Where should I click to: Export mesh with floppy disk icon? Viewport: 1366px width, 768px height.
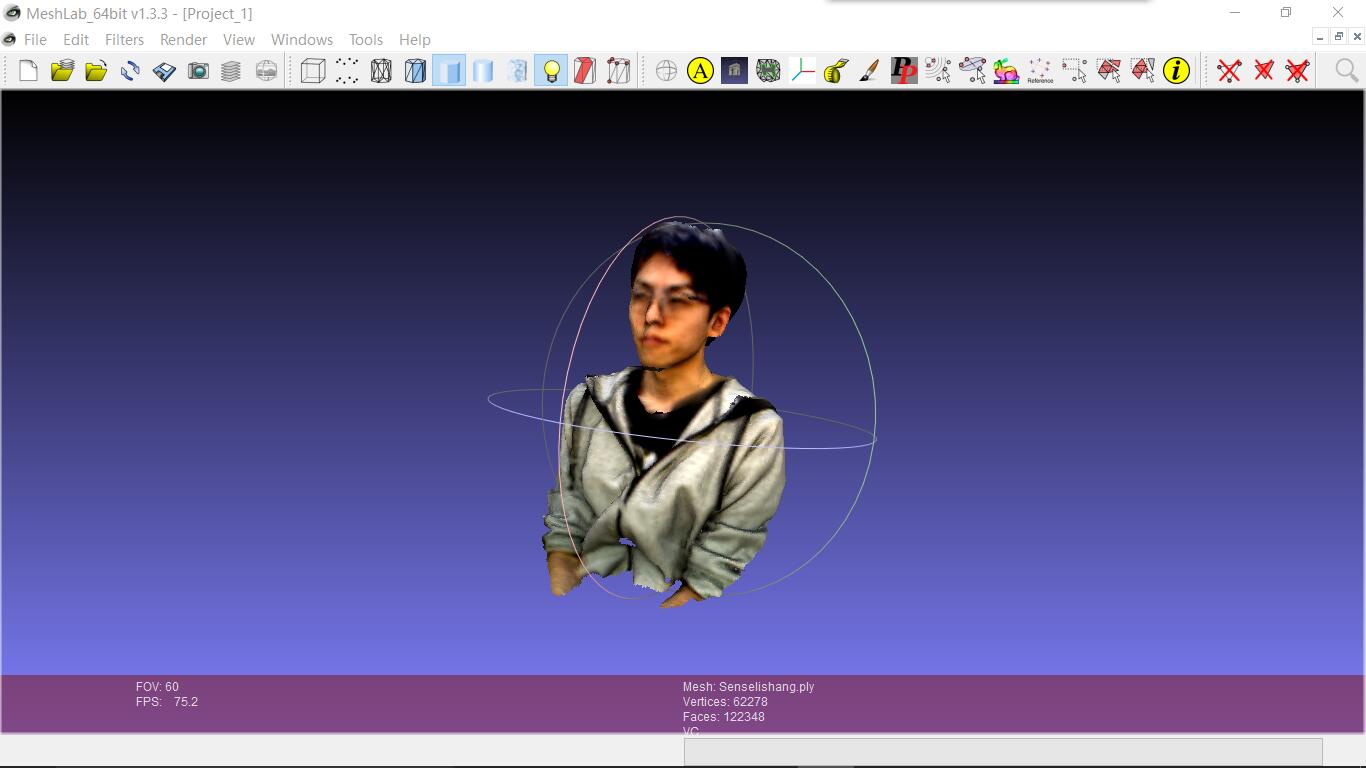click(x=164, y=70)
